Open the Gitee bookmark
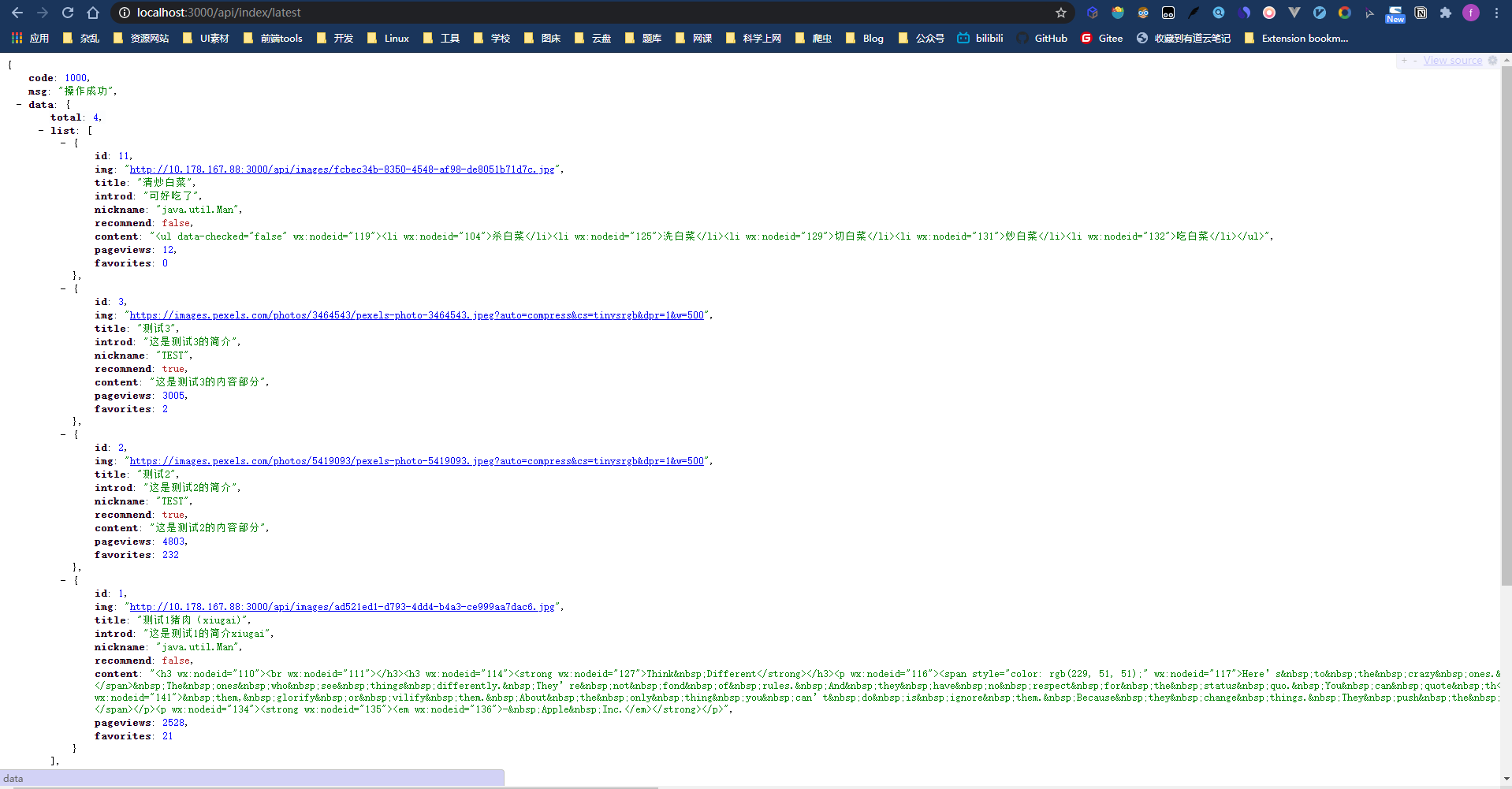1512x789 pixels. pos(1101,38)
